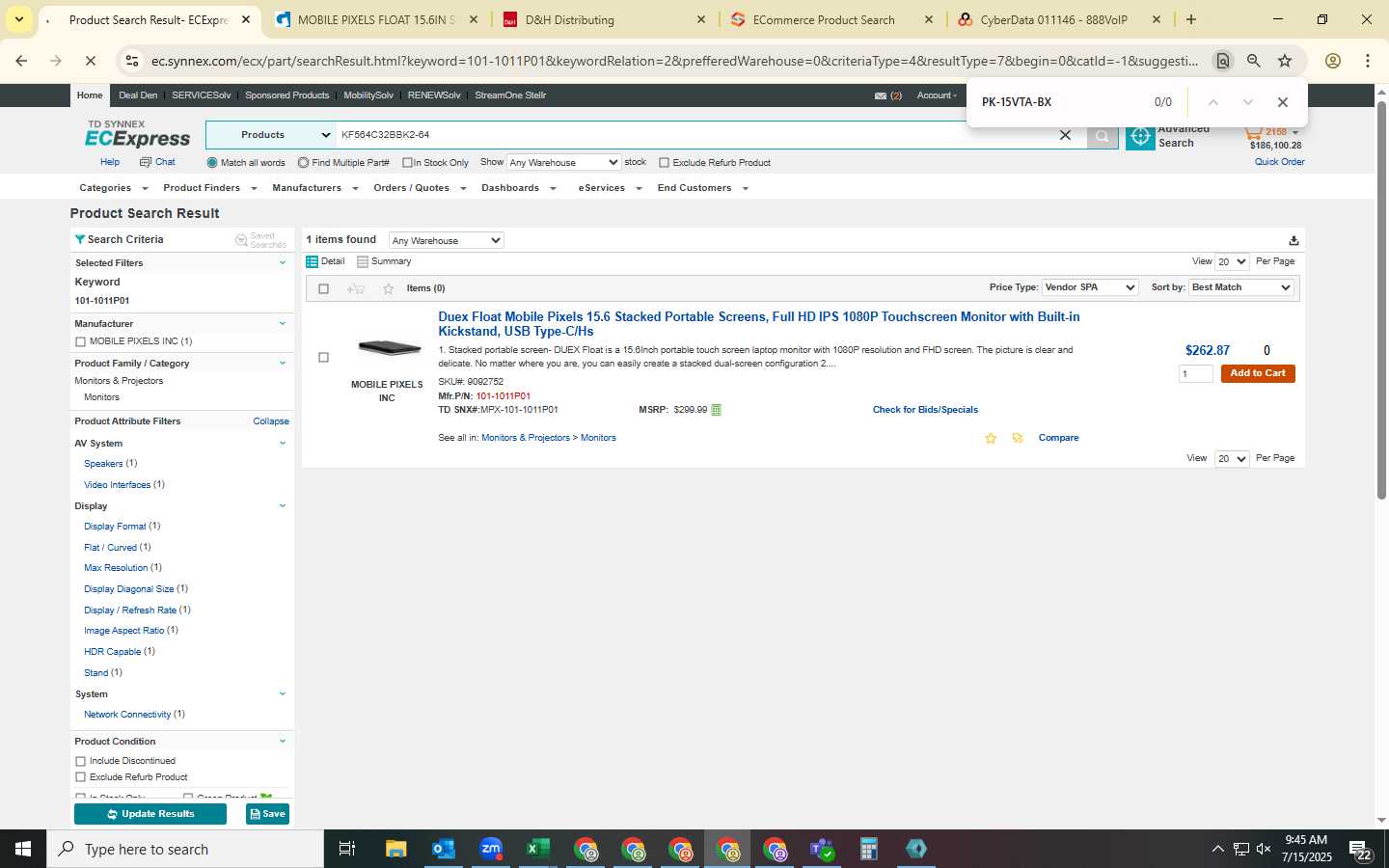The height and width of the screenshot is (868, 1389).
Task: Click the search magnifier button beside keyword field
Action: tap(1102, 136)
